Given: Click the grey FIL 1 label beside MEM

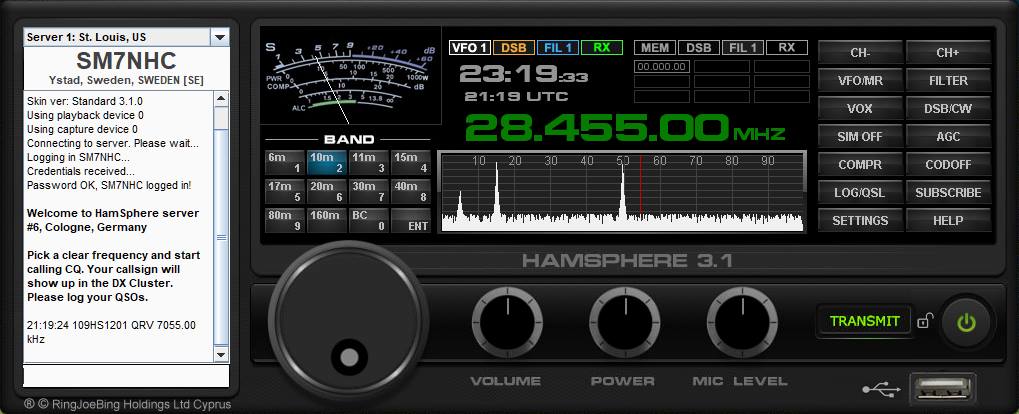Looking at the screenshot, I should pos(743,47).
